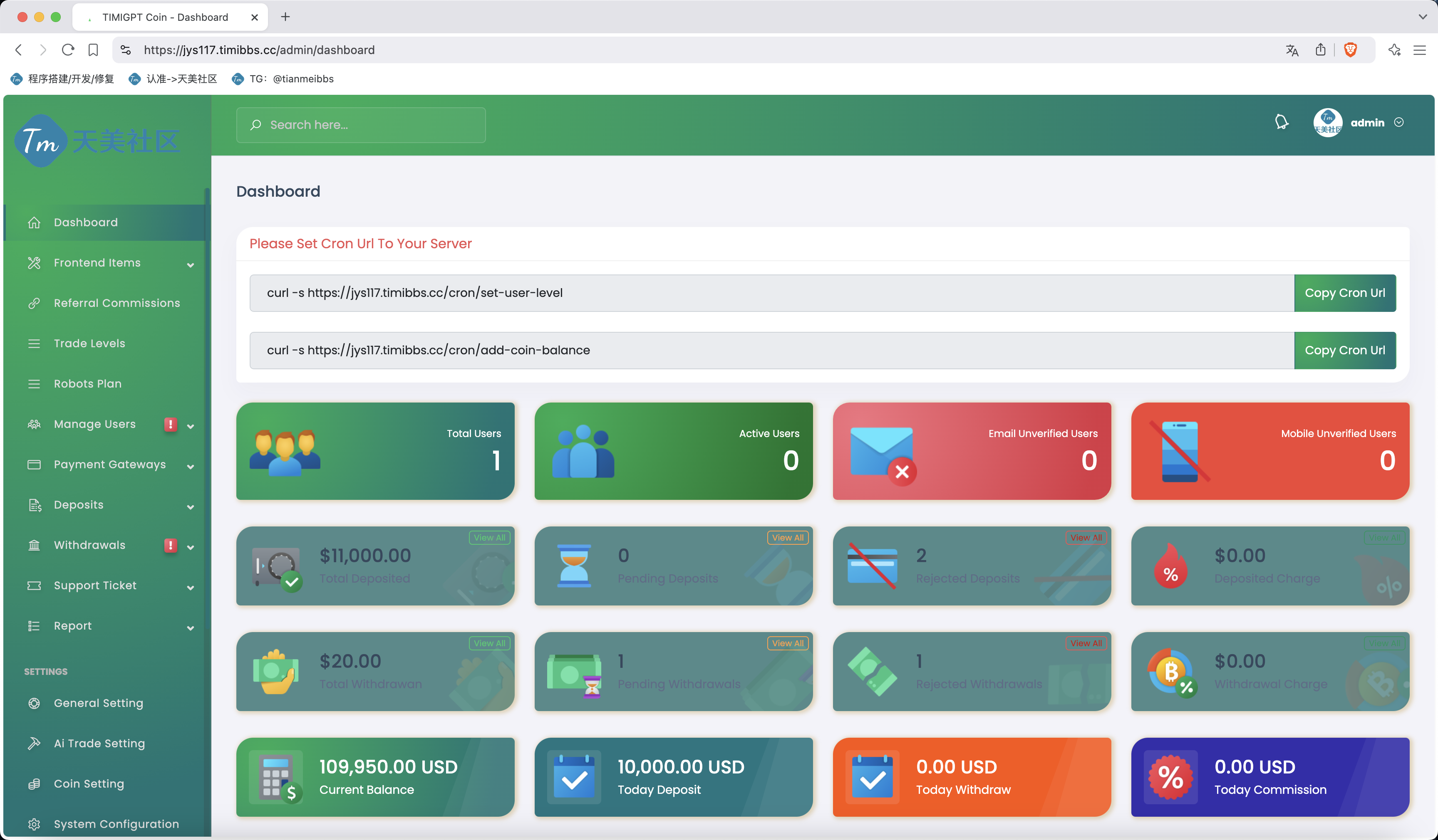
Task: Open a new browser tab
Action: coord(285,17)
